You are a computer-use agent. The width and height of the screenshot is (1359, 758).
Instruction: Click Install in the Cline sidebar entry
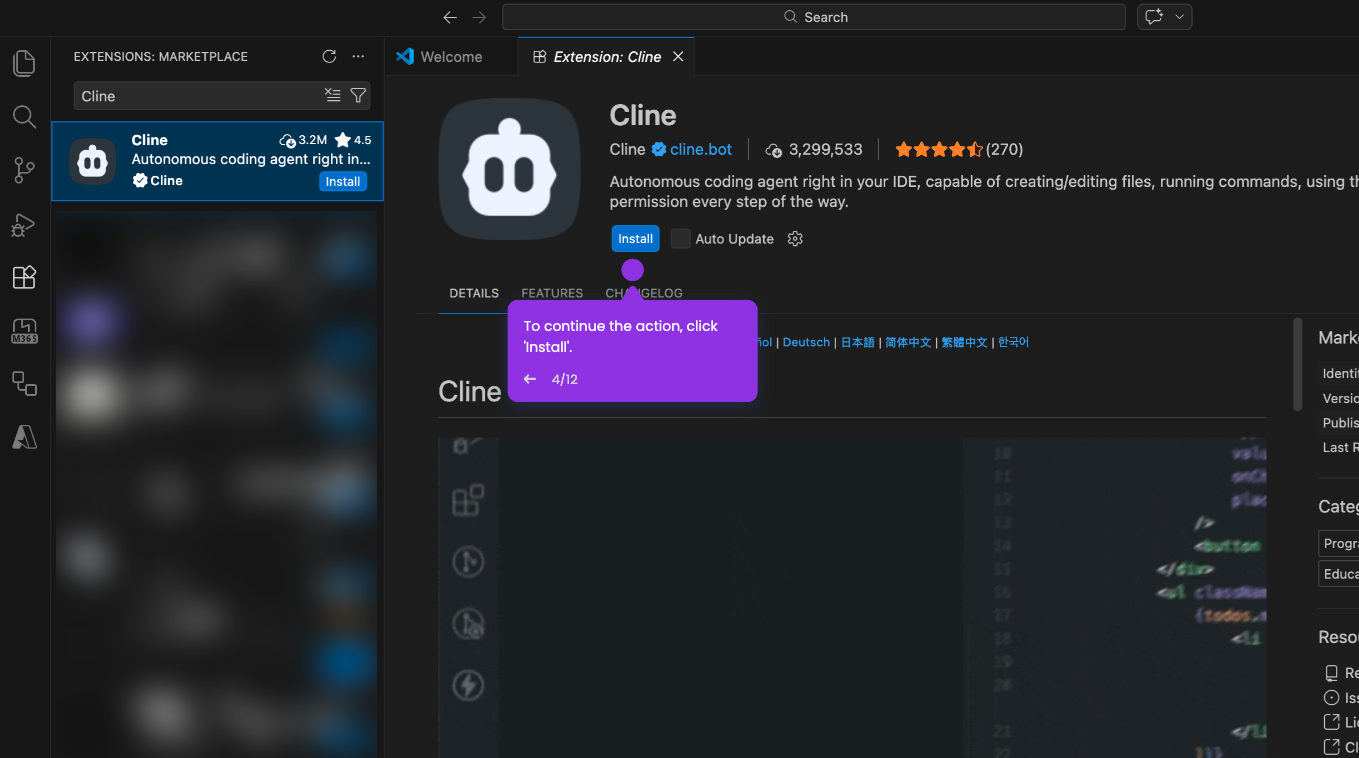coord(343,181)
